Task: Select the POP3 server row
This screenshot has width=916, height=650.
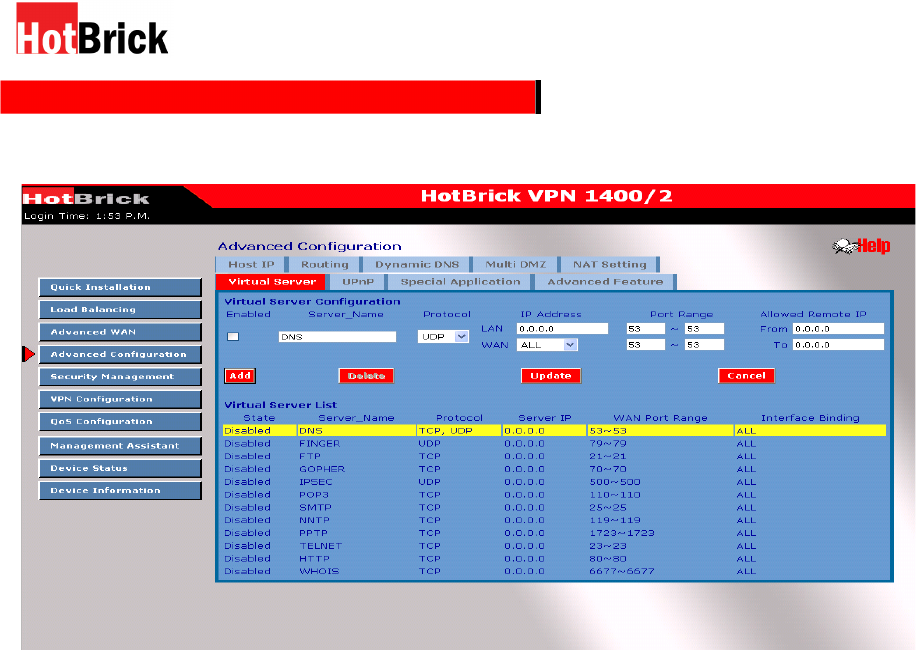Action: pos(554,495)
